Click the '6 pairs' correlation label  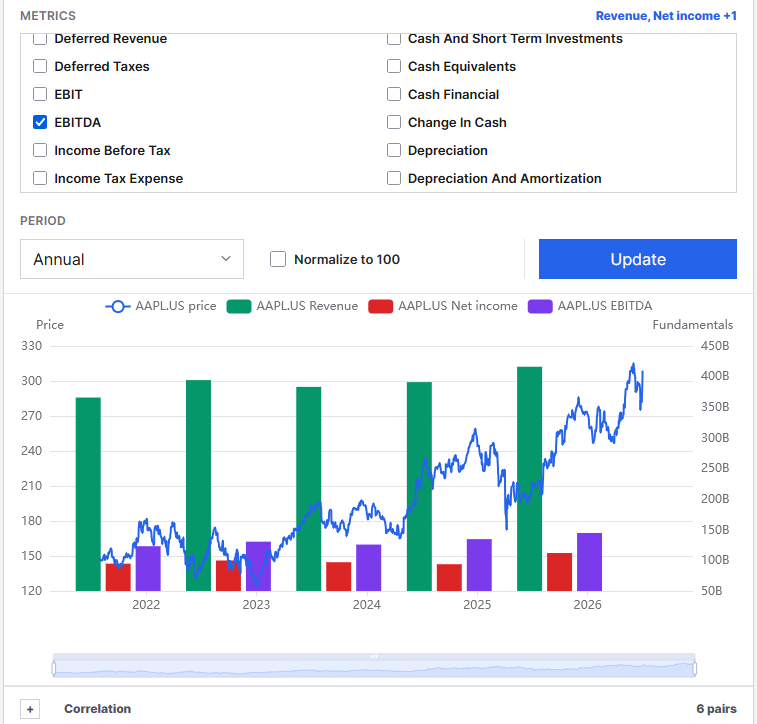(716, 709)
